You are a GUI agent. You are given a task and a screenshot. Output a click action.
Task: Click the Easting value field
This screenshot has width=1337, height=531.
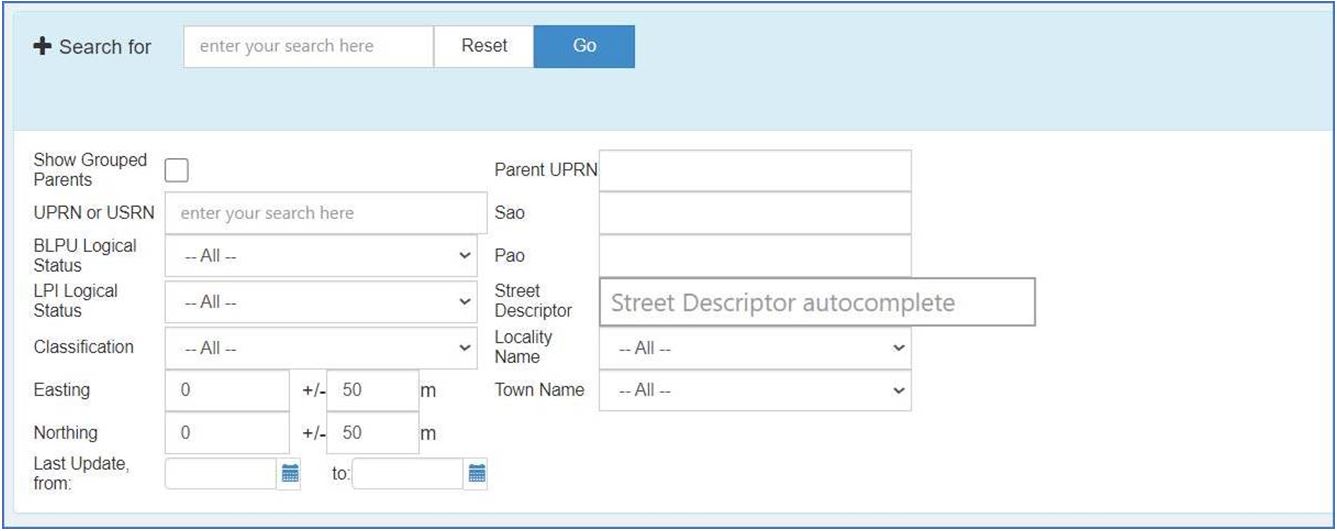[x=227, y=390]
